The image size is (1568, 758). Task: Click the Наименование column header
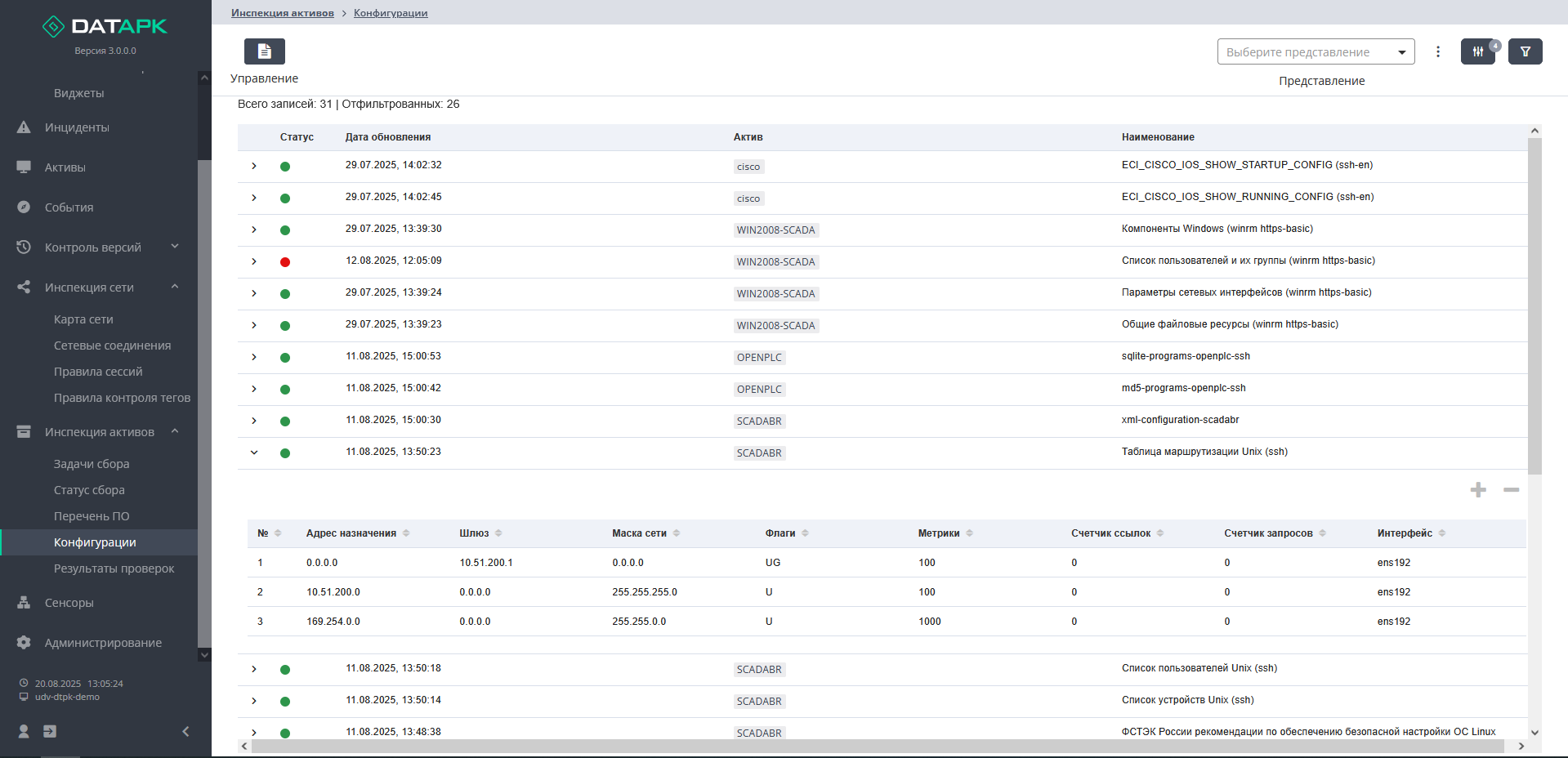click(x=1158, y=137)
